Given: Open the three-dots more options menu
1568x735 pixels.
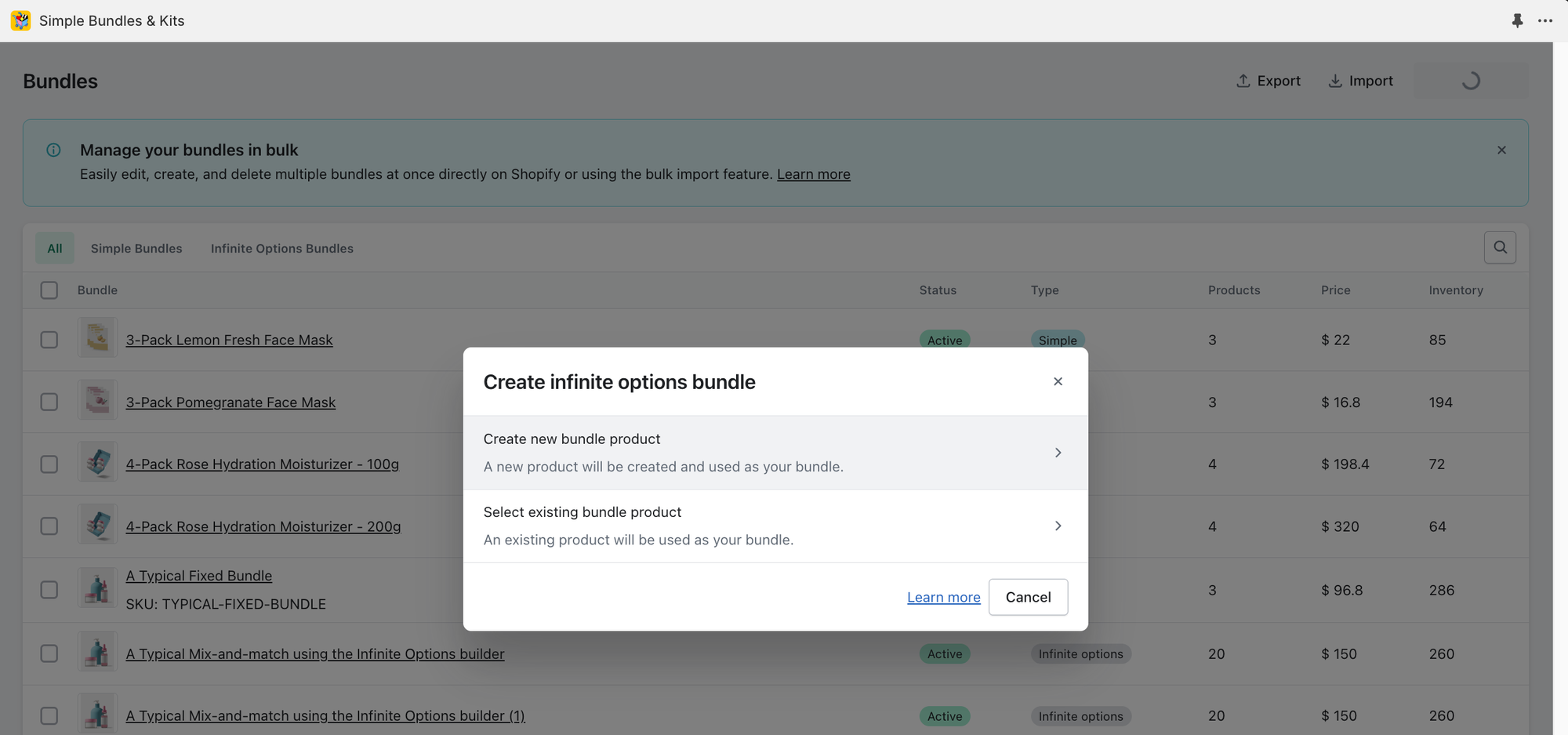Looking at the screenshot, I should 1545,21.
